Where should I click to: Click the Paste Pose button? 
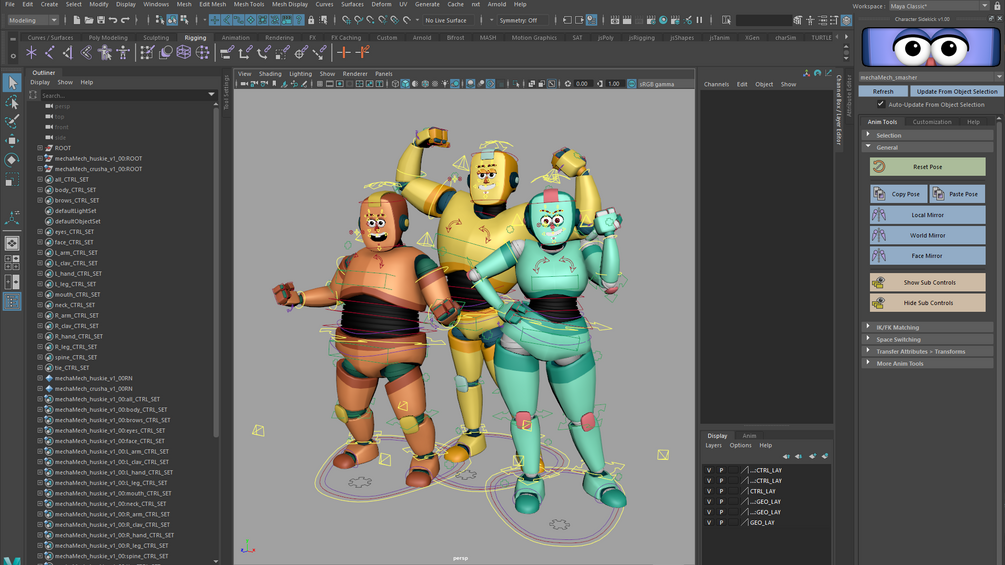957,193
